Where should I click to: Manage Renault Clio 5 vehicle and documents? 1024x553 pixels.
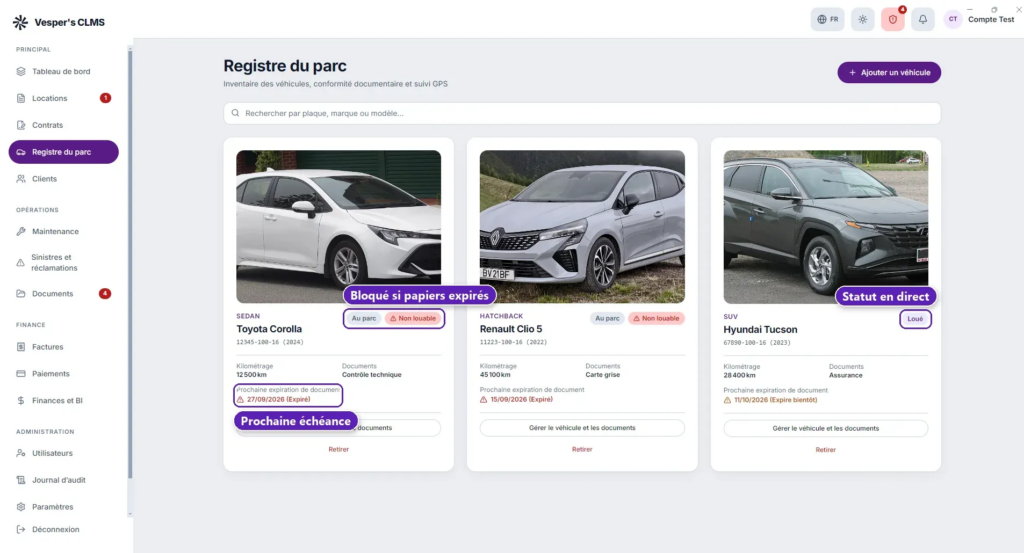tap(582, 428)
